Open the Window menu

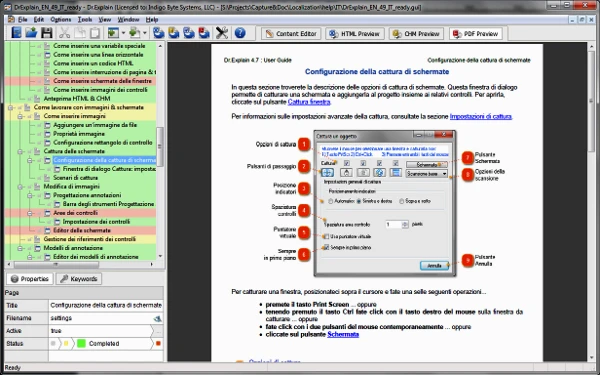click(128, 20)
